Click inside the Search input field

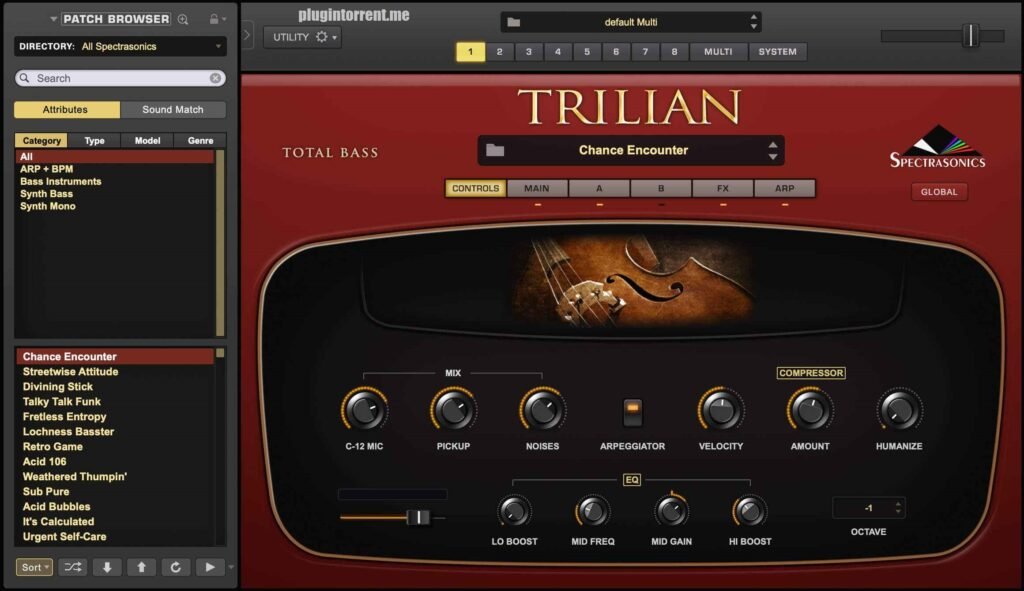tap(120, 78)
